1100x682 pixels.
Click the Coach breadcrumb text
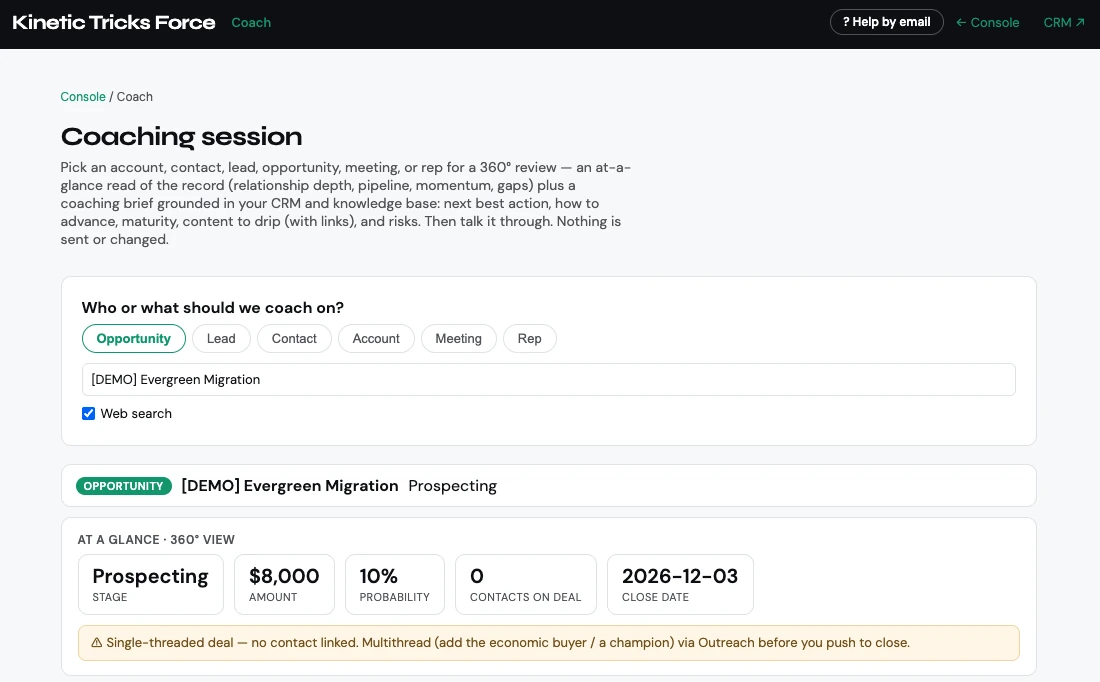tap(135, 97)
